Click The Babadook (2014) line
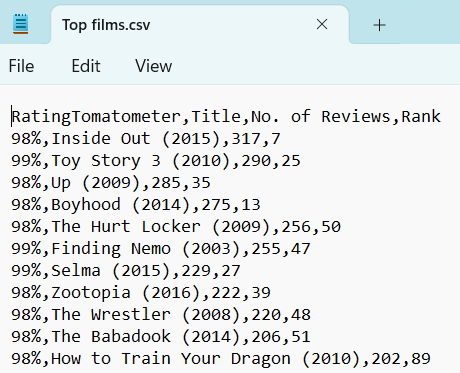Image resolution: width=460 pixels, height=373 pixels. (x=161, y=337)
